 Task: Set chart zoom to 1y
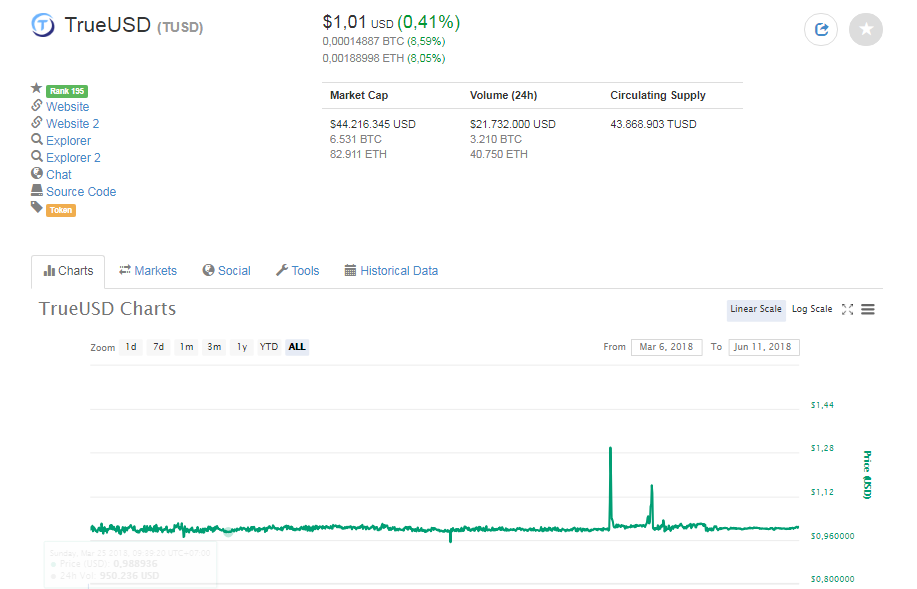click(x=242, y=347)
